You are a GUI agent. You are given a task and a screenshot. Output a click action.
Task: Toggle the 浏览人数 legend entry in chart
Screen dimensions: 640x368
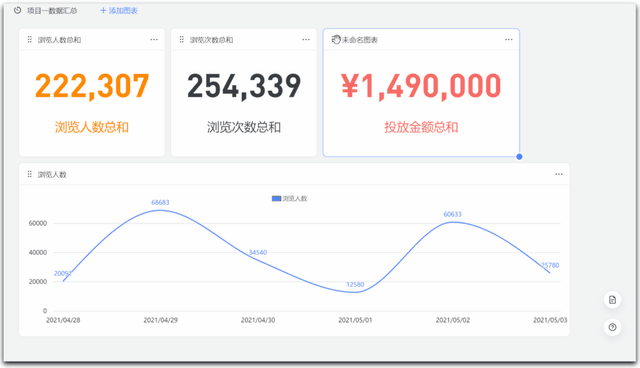(x=289, y=199)
